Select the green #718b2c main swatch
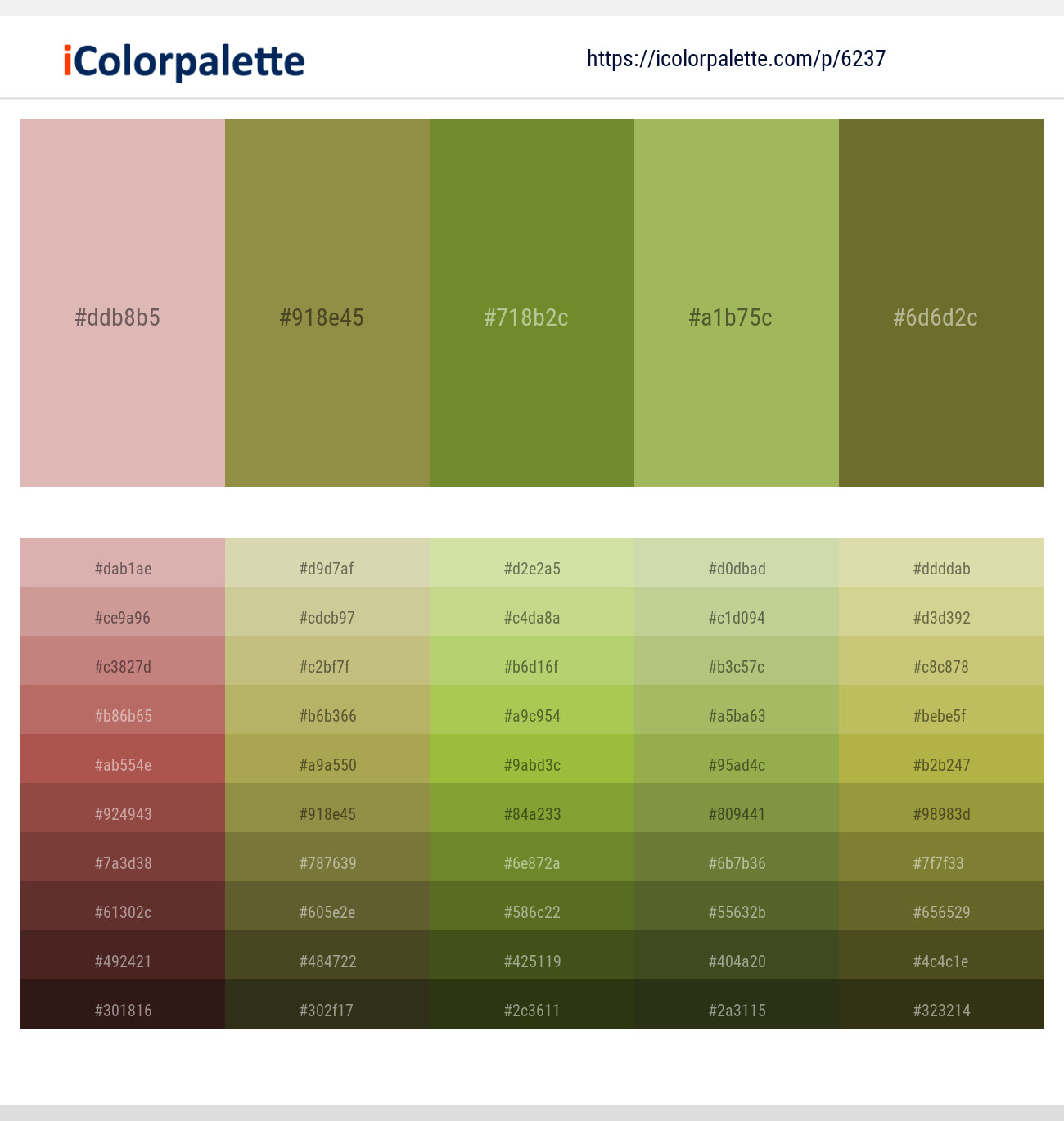The height and width of the screenshot is (1121, 1064). tap(530, 303)
